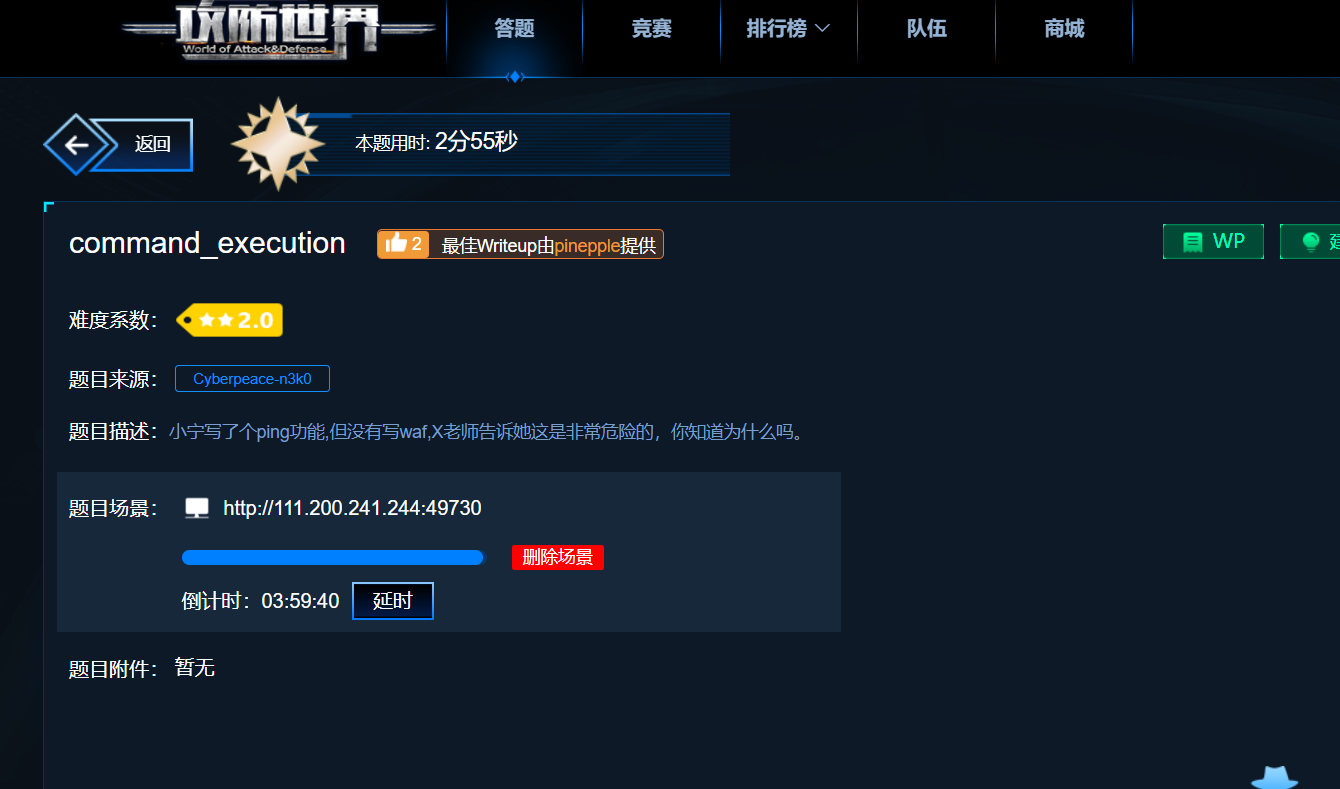This screenshot has height=789, width=1340.
Task: Click the green lightbulb suggestion icon
Action: (x=1310, y=242)
